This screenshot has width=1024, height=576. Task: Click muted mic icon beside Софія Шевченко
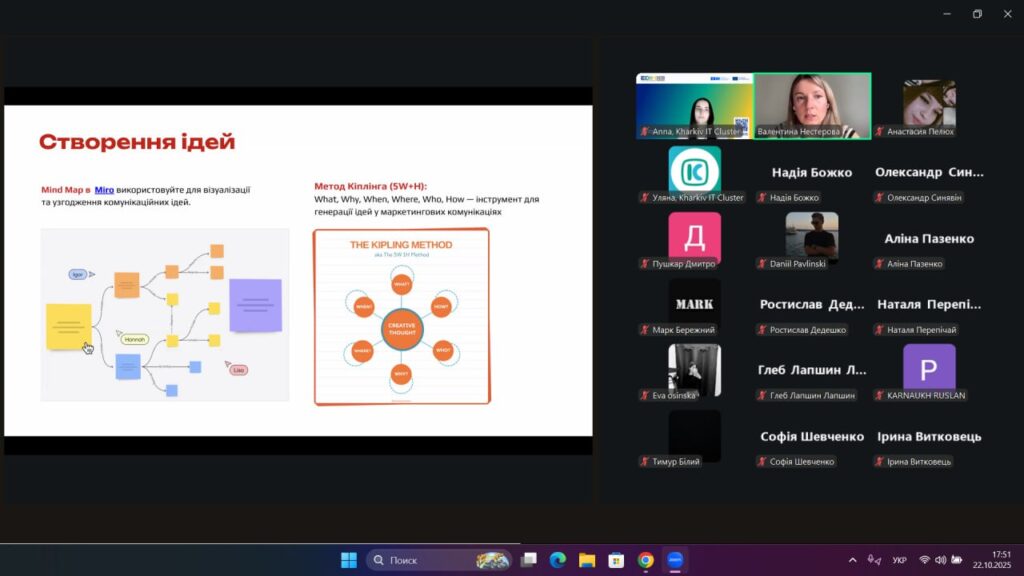[762, 462]
